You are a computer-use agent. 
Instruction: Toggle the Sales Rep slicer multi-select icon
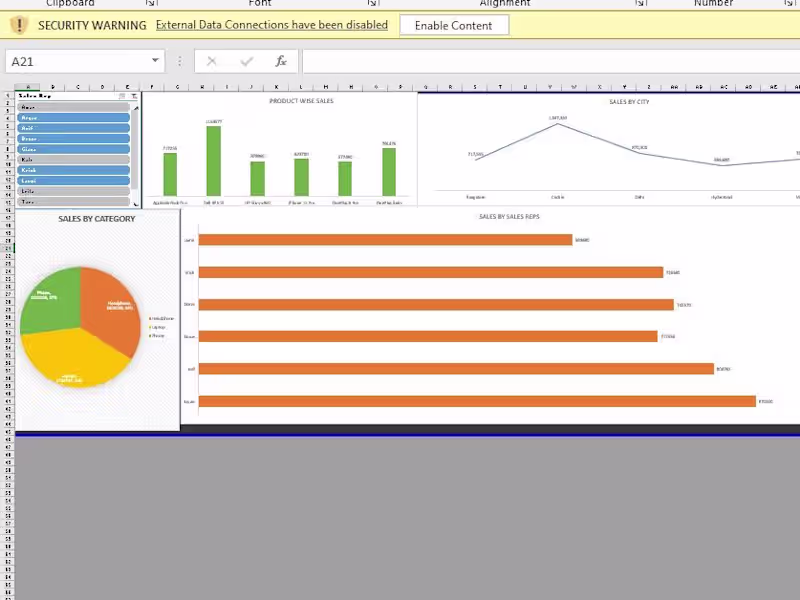click(x=122, y=96)
